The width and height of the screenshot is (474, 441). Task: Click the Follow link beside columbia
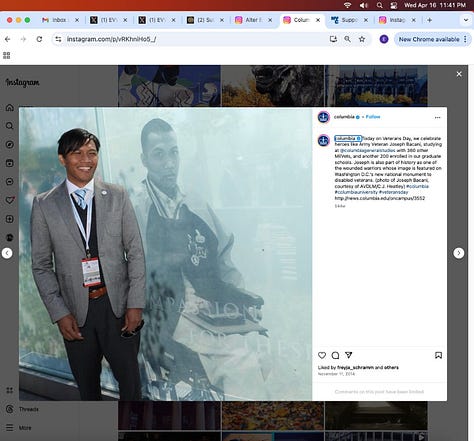[x=373, y=117]
